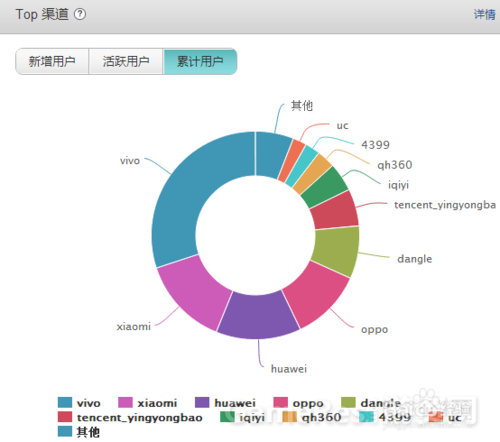Screen dimensions: 500x442
Task: Toggle tencent_yingyongbao legend entry
Action: tap(130, 417)
